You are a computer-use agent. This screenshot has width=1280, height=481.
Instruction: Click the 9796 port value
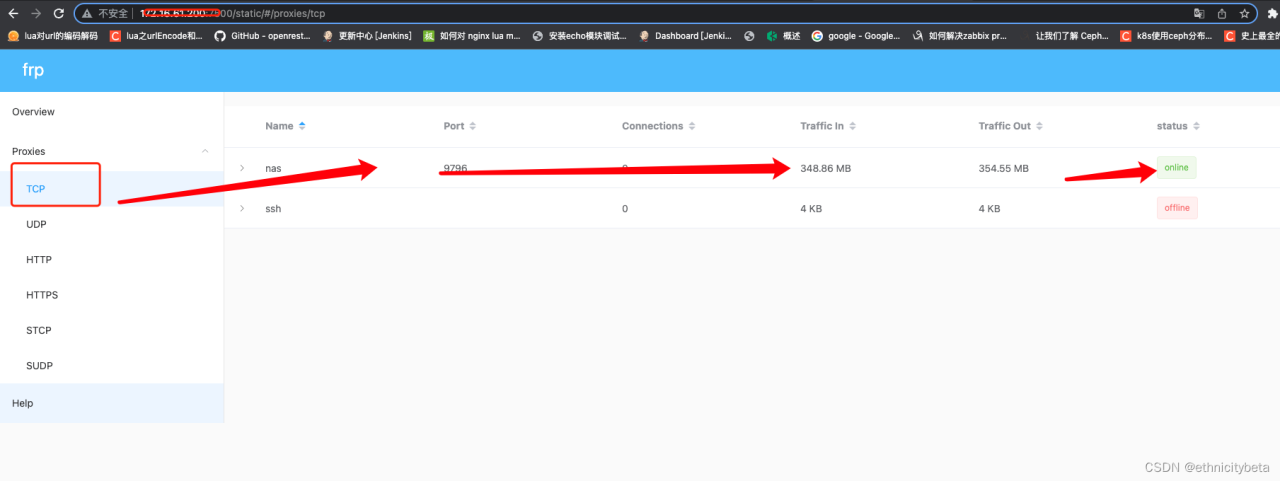(455, 168)
